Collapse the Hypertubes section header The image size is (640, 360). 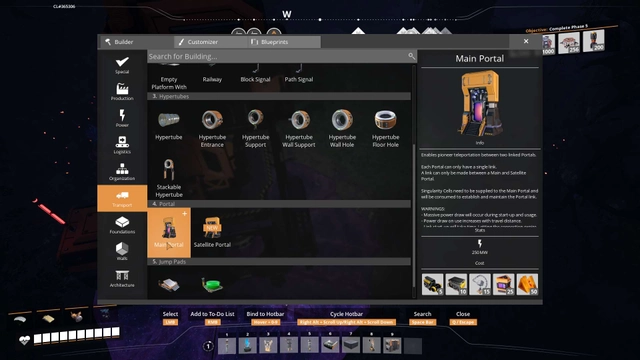click(279, 96)
